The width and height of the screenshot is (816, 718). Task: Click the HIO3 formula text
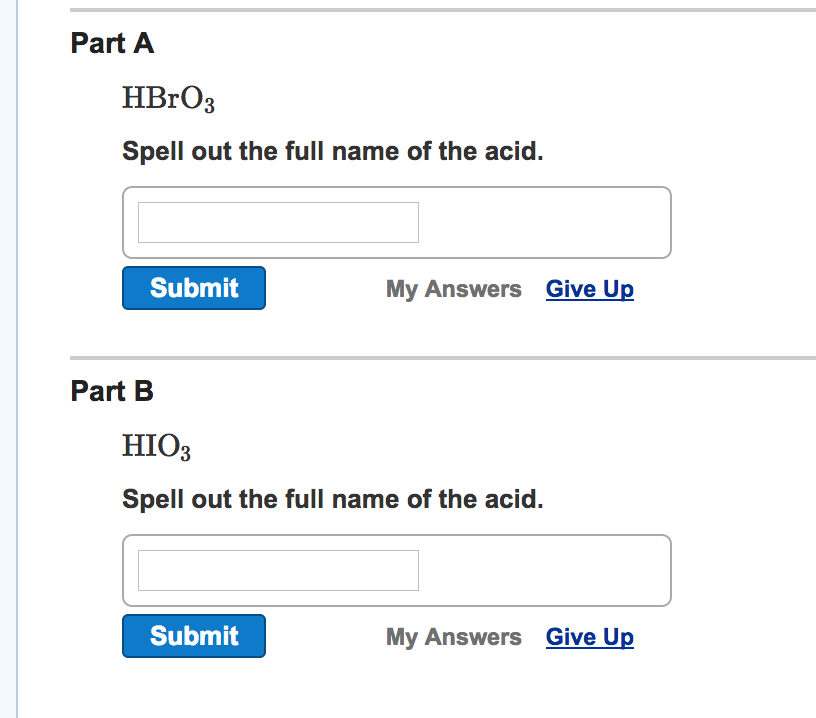[x=155, y=445]
